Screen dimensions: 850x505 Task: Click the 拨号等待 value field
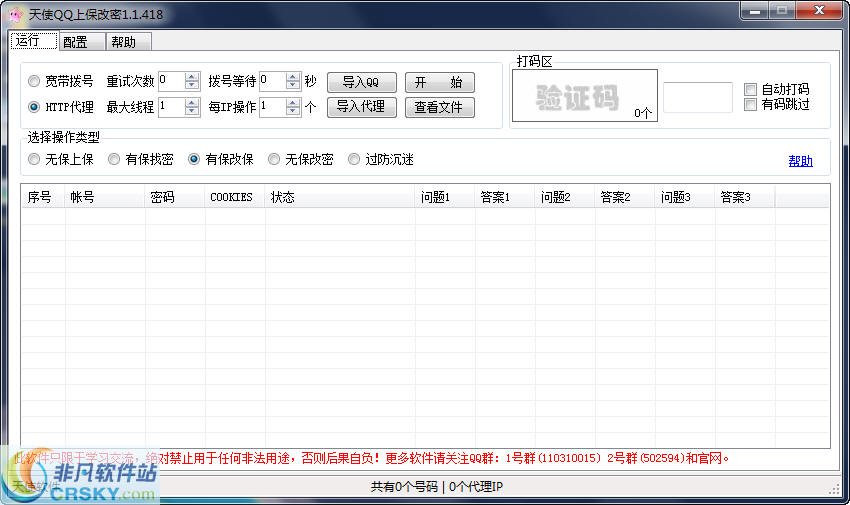click(x=272, y=81)
